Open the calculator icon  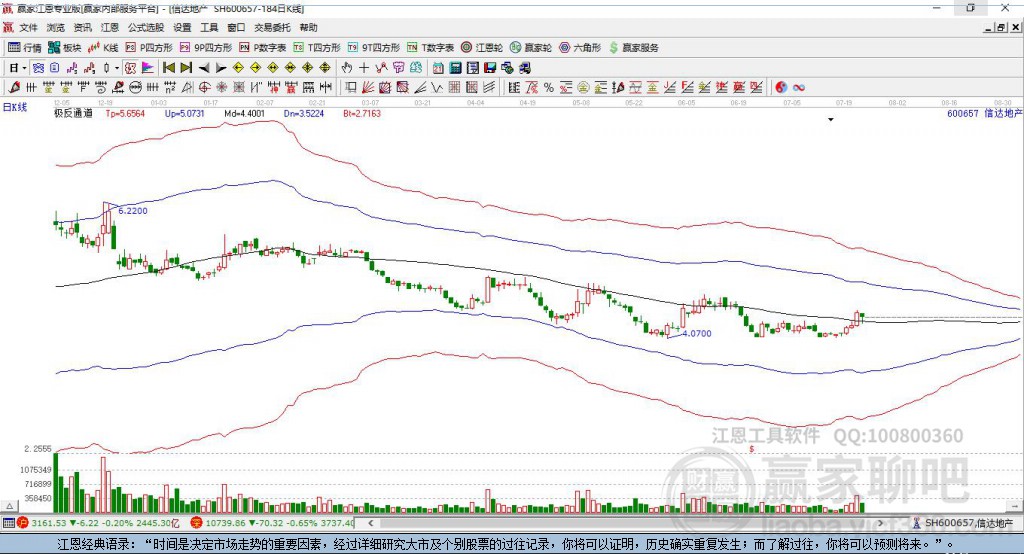pos(455,68)
